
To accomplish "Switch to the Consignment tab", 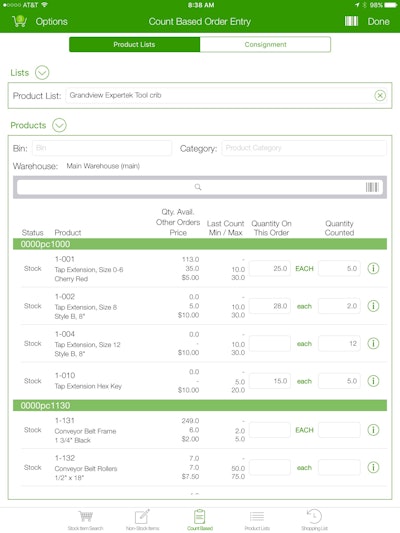I will [265, 45].
